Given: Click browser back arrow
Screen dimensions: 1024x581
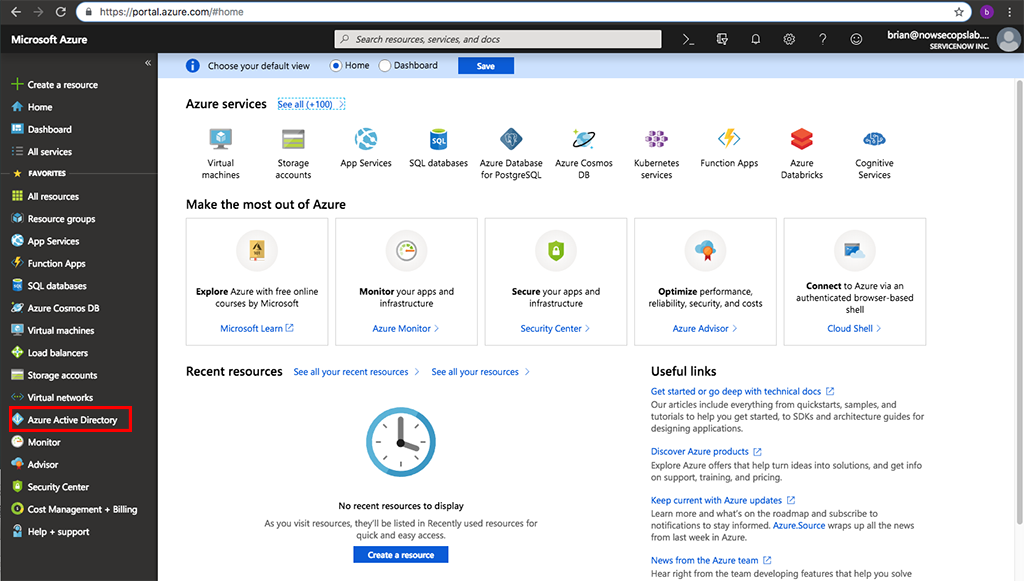Looking at the screenshot, I should tap(16, 12).
